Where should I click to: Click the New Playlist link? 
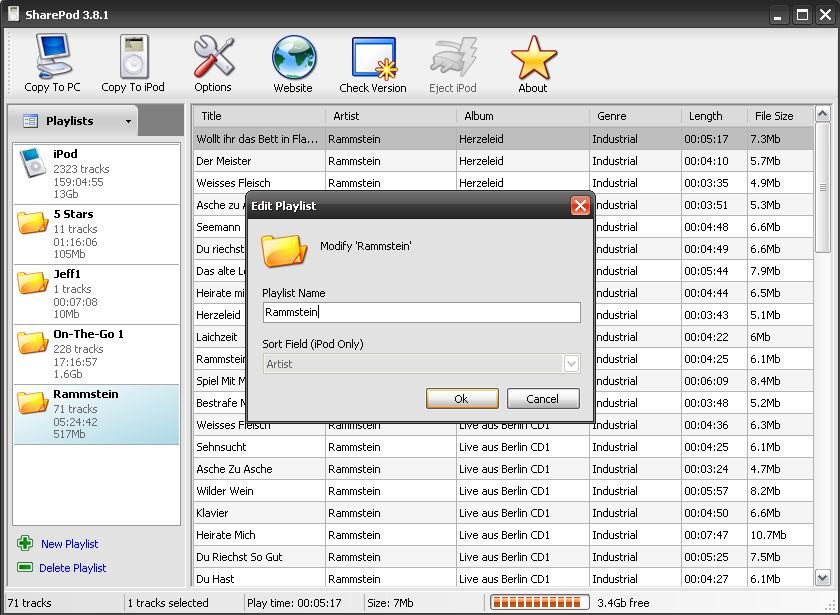click(x=70, y=544)
